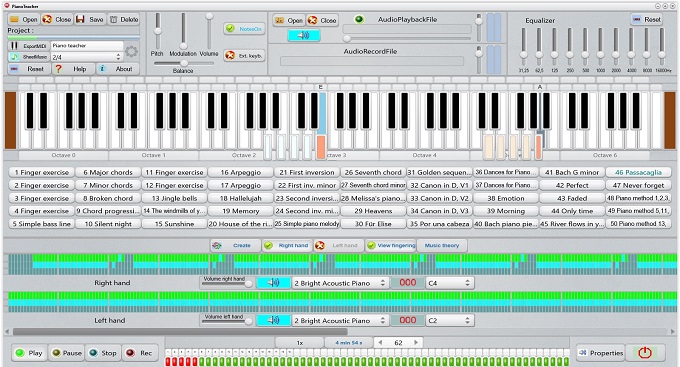Choose lesson 38 Emotion
Image resolution: width=680 pixels, height=367 pixels.
pyautogui.click(x=506, y=198)
